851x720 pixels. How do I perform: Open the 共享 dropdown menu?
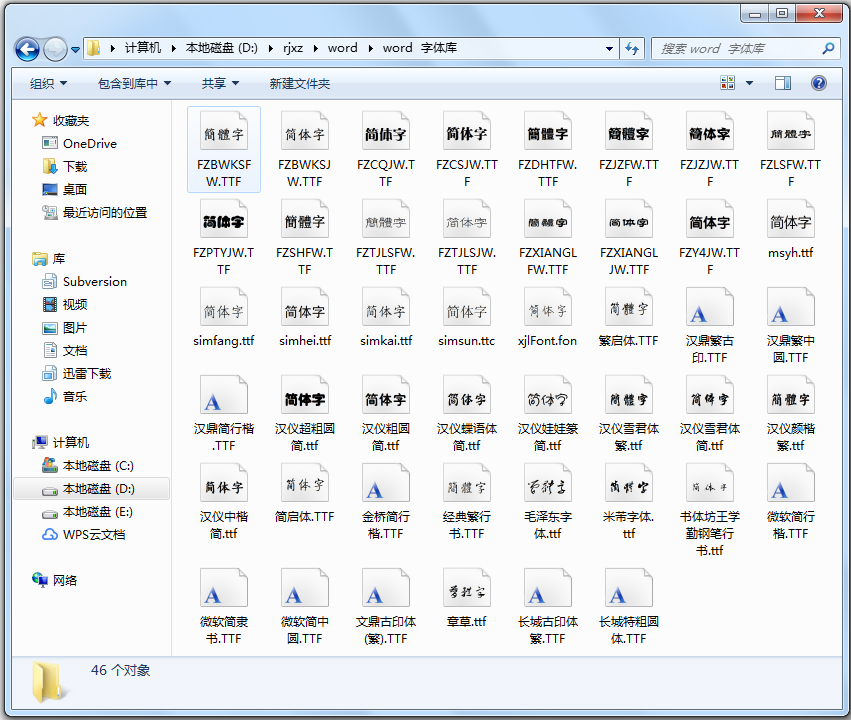click(x=220, y=83)
